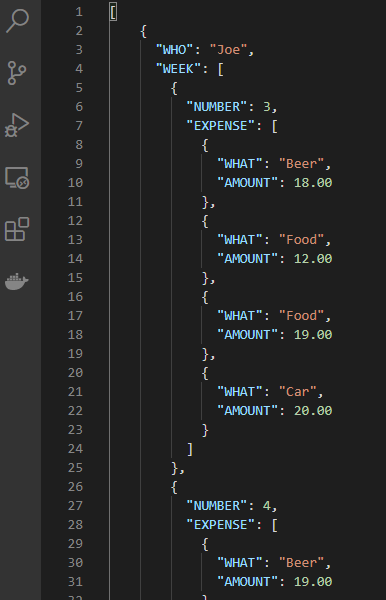Viewport: 386px width, 600px height.
Task: Click the 18.00 amount on line 10
Action: (313, 183)
